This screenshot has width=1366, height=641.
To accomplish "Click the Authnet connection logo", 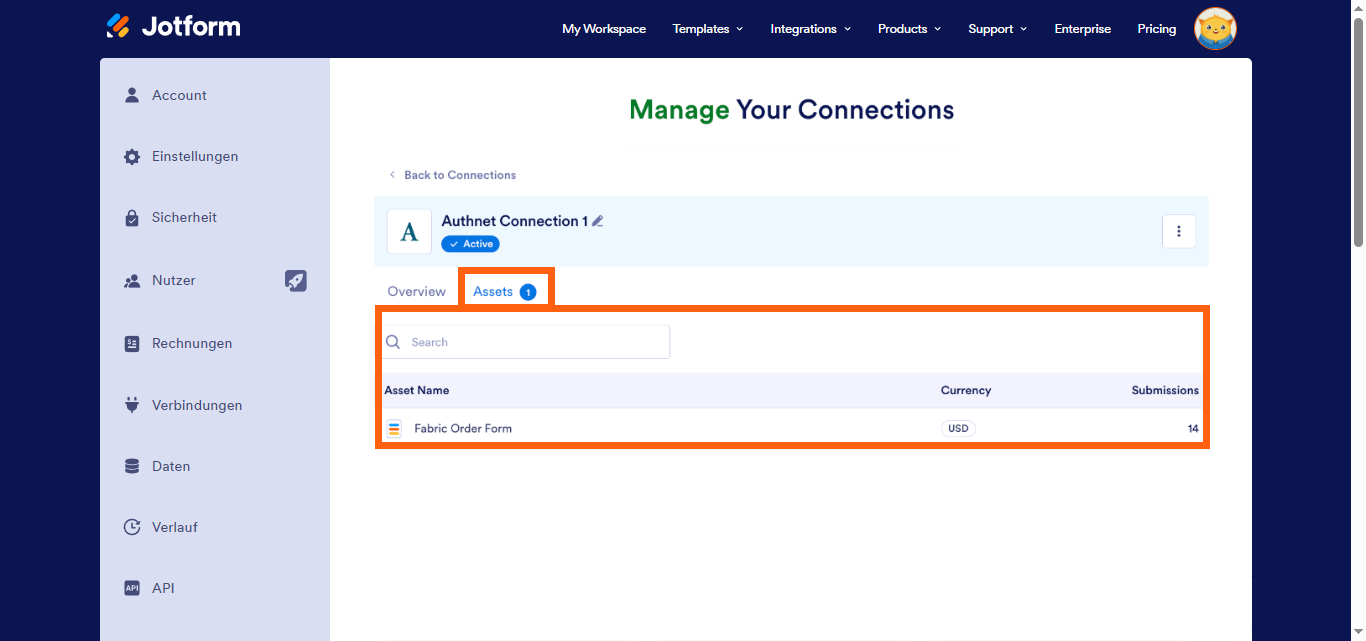I will coord(409,232).
